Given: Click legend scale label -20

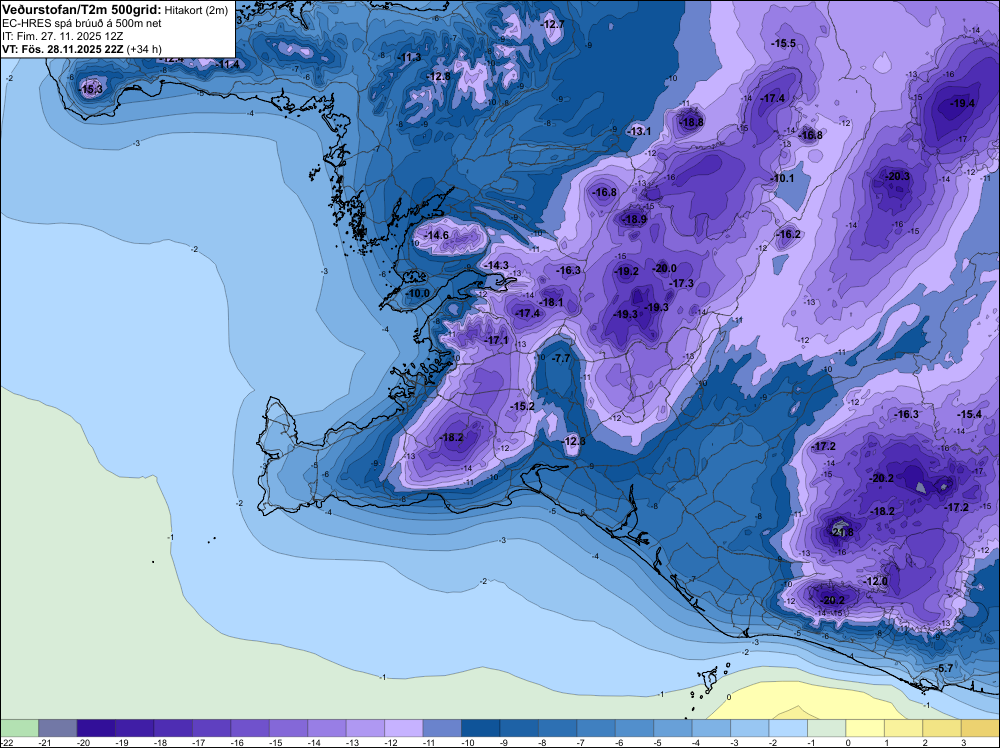Looking at the screenshot, I should pyautogui.click(x=83, y=742).
